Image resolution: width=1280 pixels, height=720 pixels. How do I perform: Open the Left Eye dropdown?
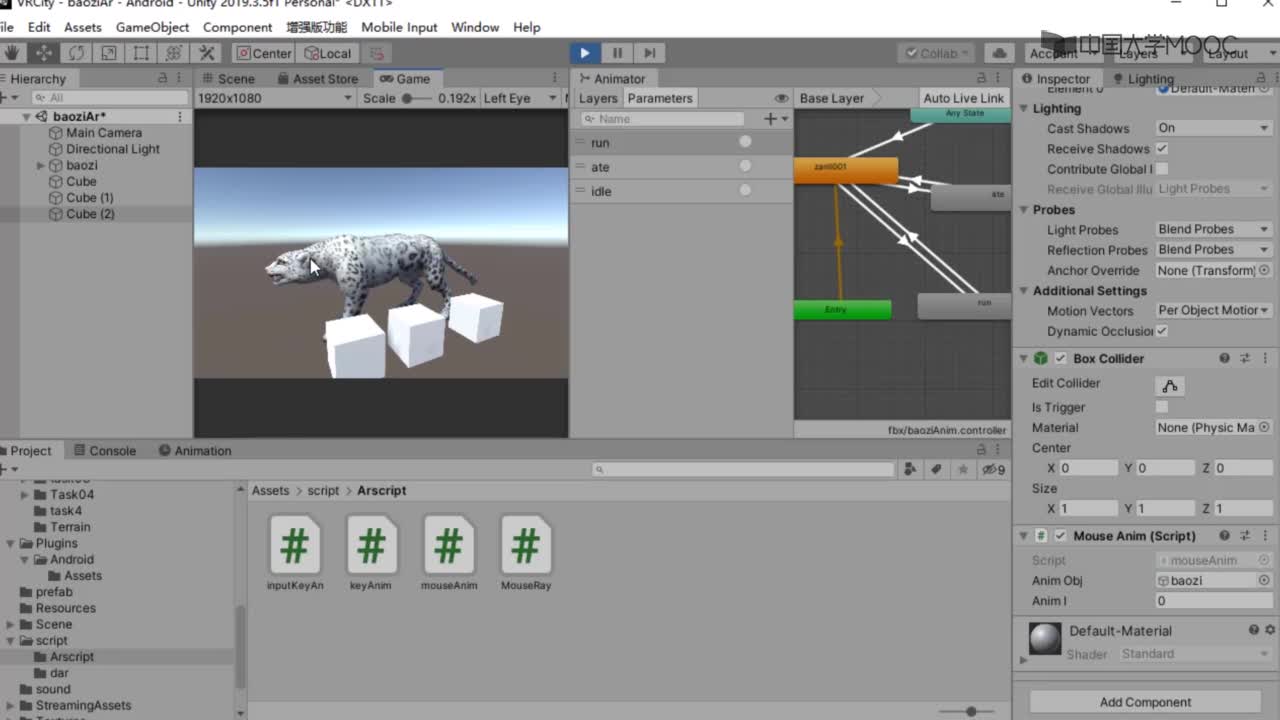(519, 98)
